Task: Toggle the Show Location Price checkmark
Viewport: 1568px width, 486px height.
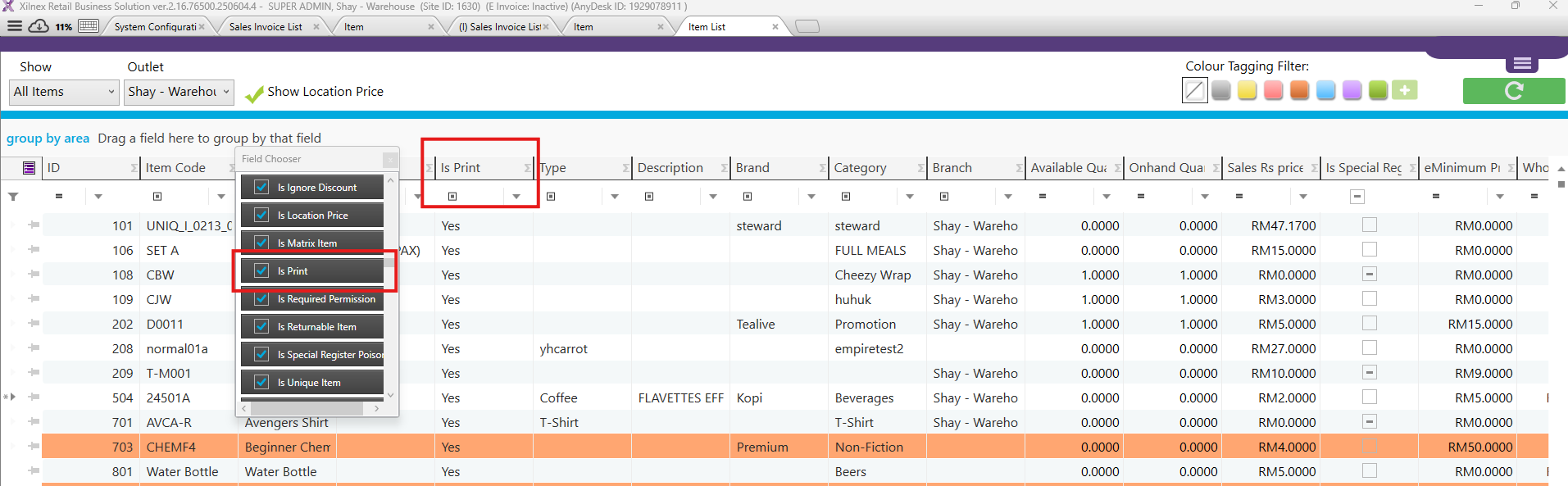Action: (x=254, y=93)
